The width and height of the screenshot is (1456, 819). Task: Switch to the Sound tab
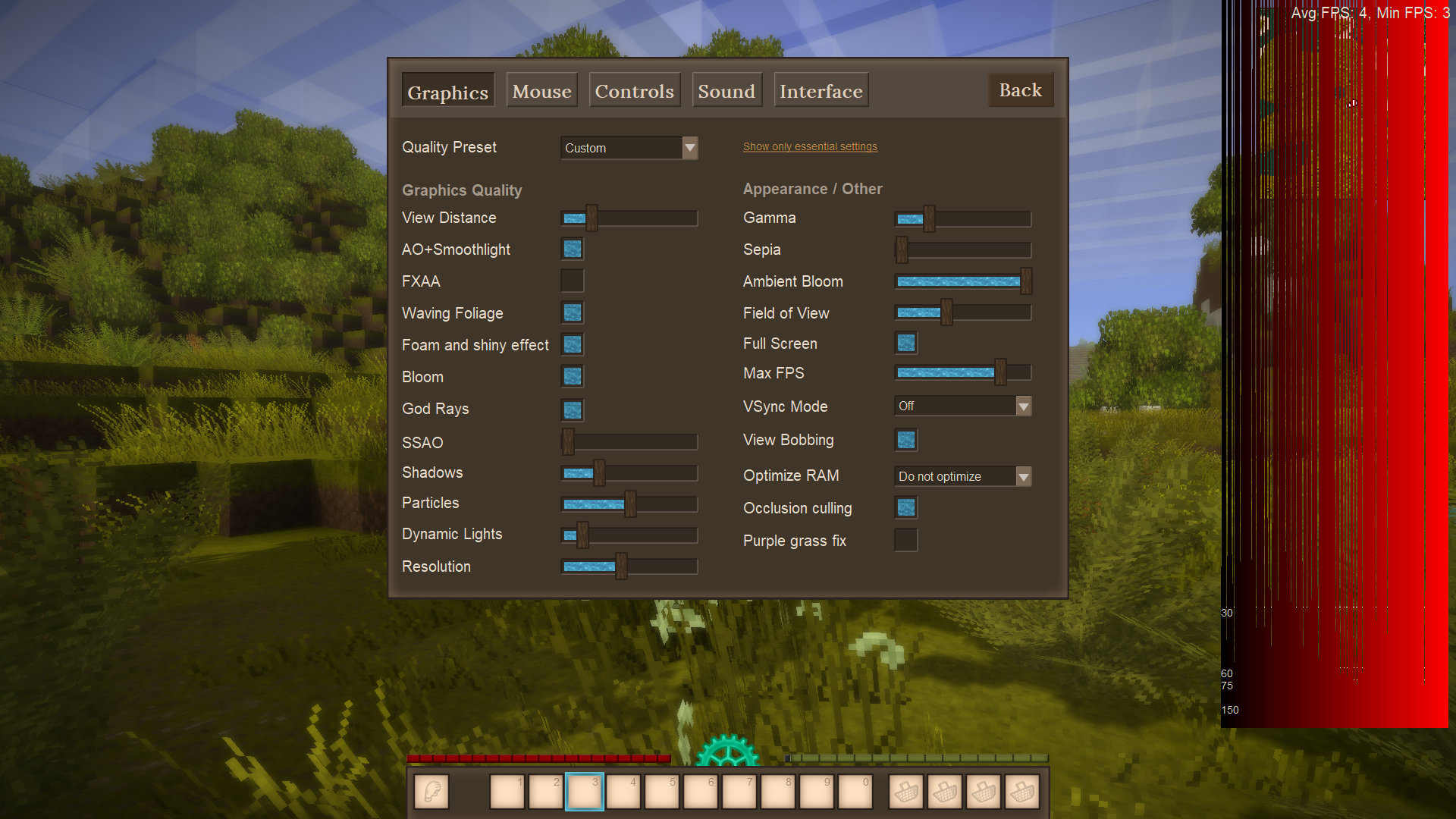click(726, 91)
